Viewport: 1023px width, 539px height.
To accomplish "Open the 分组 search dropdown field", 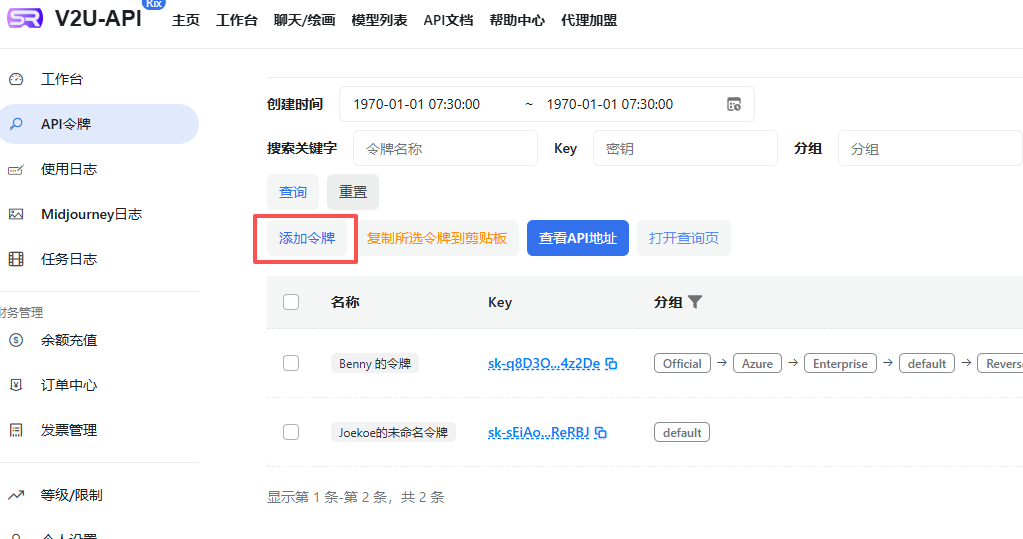I will coord(928,148).
